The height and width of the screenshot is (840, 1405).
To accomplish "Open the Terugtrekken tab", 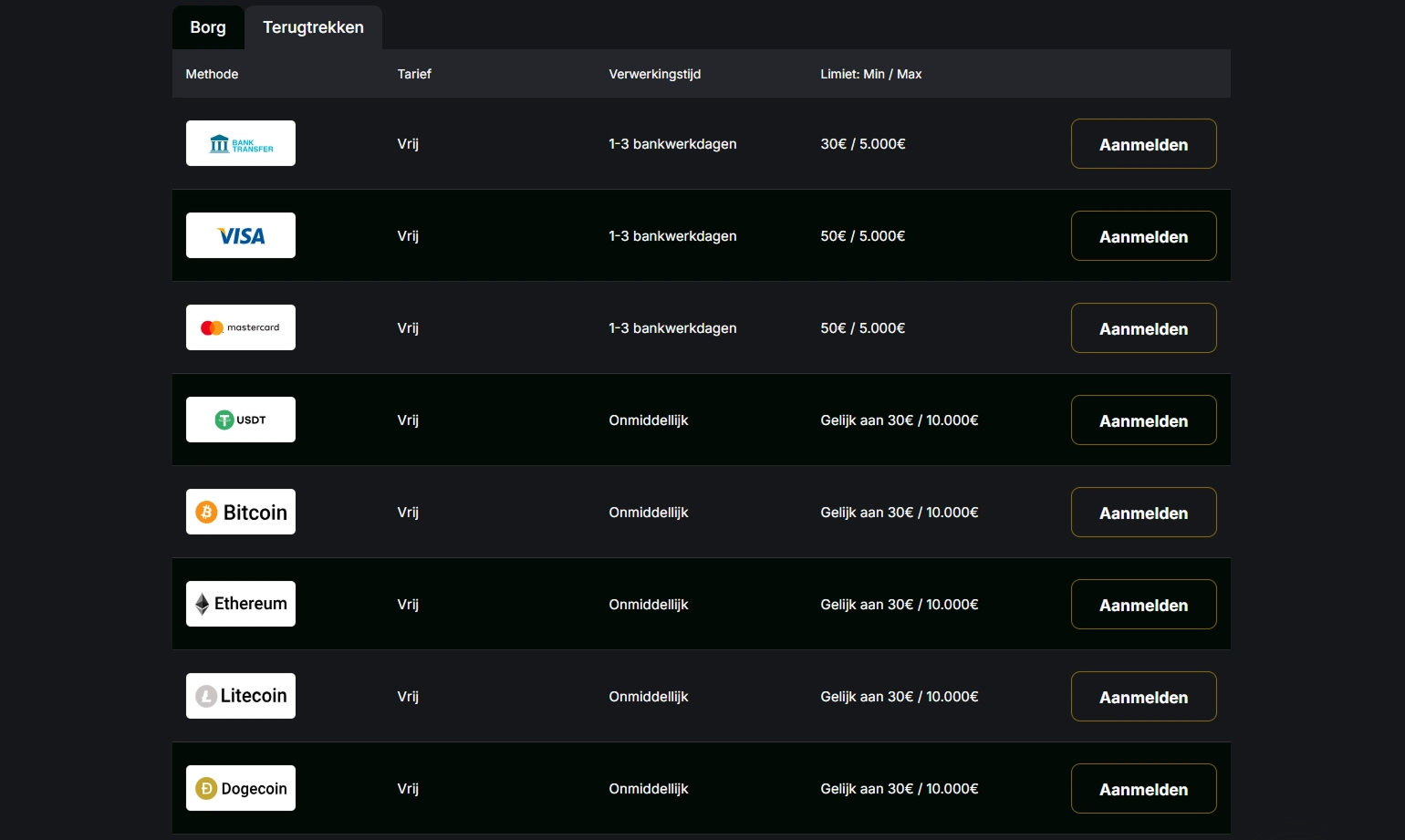I will point(313,27).
